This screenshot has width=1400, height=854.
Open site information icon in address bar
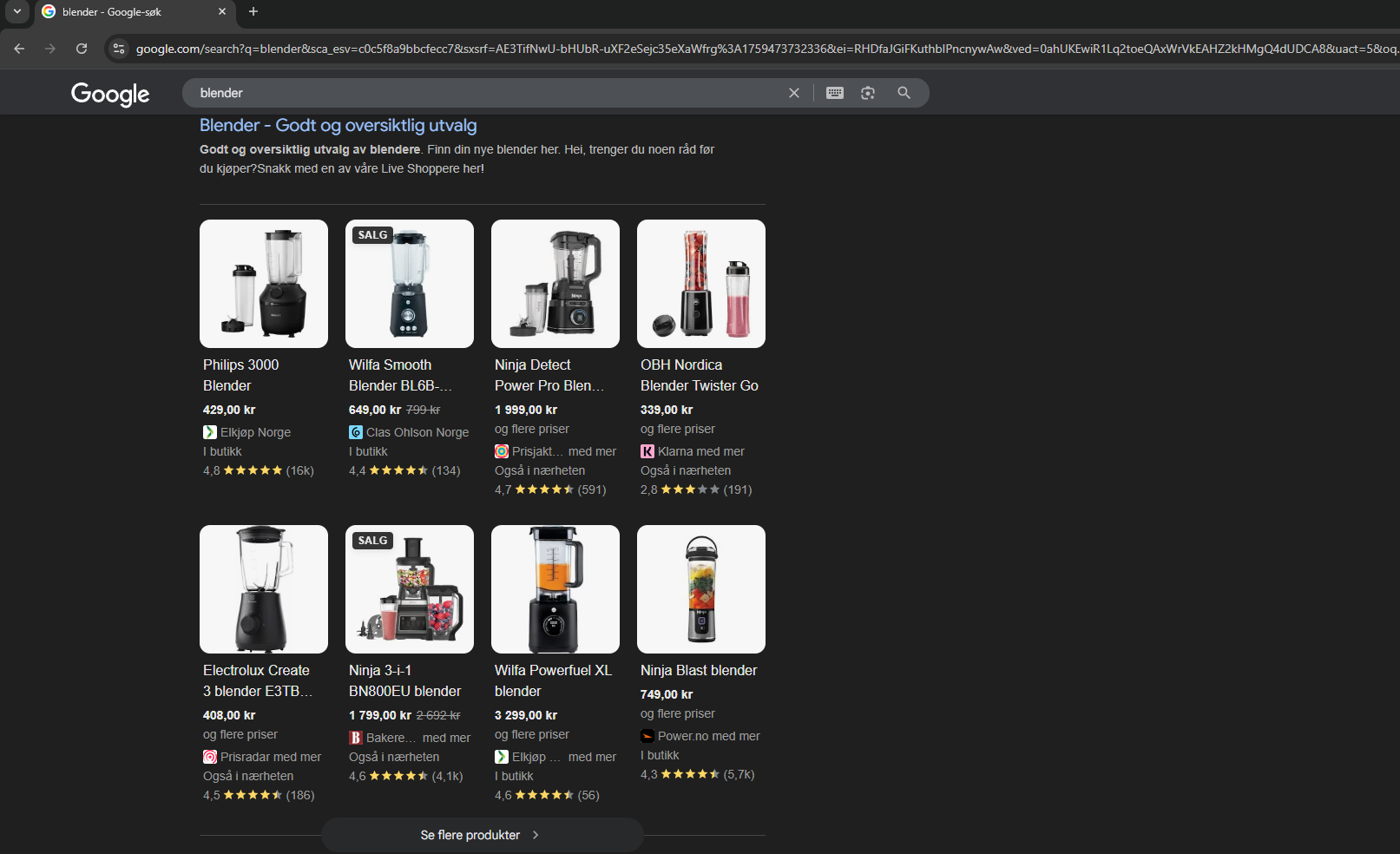coord(119,49)
